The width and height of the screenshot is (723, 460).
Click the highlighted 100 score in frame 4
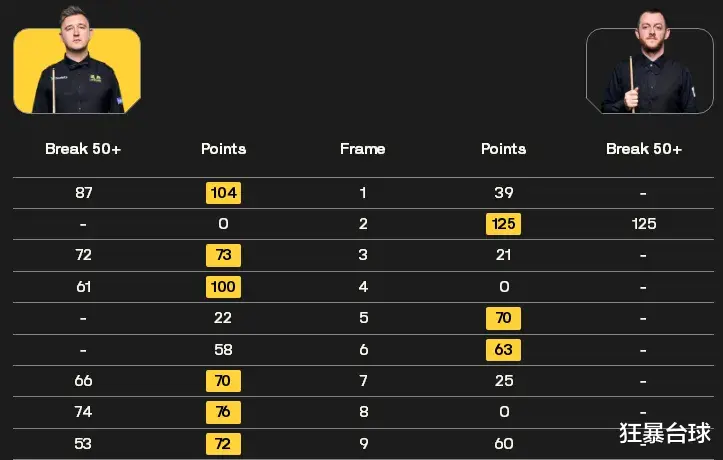(223, 287)
